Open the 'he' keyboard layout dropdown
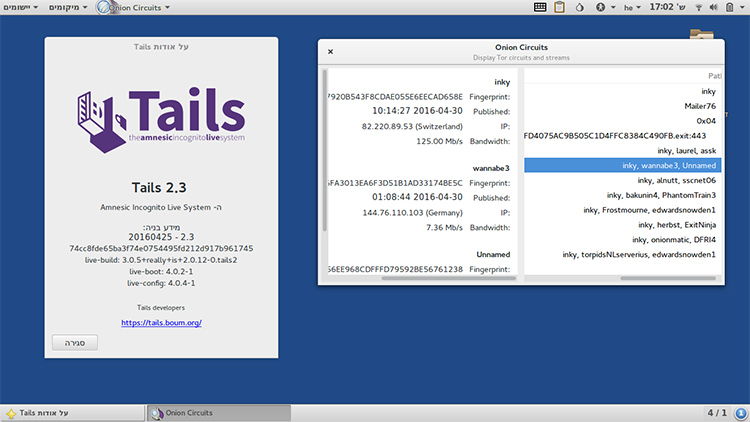 [632, 8]
